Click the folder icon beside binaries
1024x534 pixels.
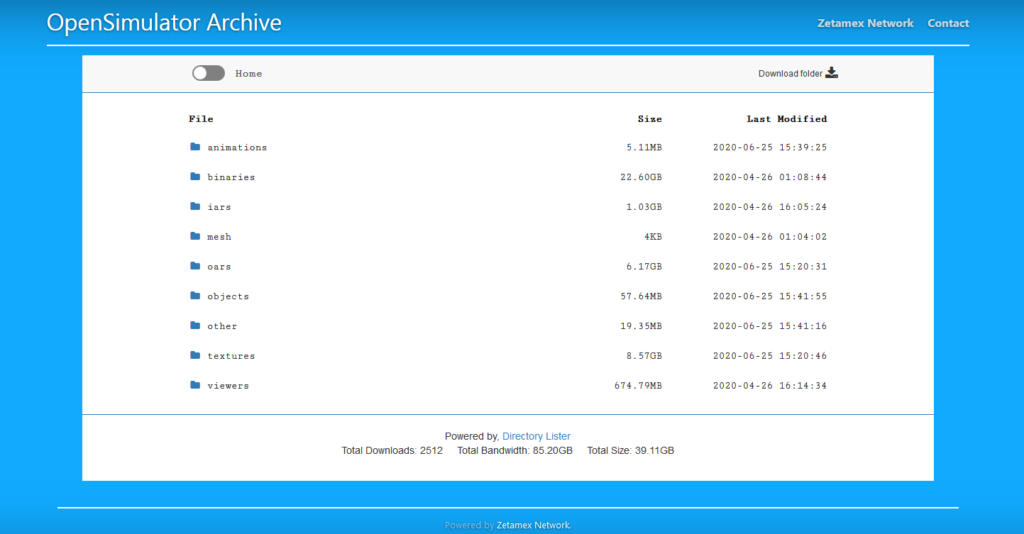195,176
